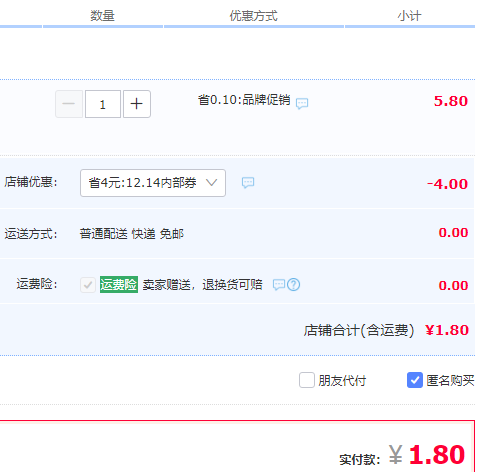Click chat bubble icon in 运费险 row

pyautogui.click(x=279, y=285)
